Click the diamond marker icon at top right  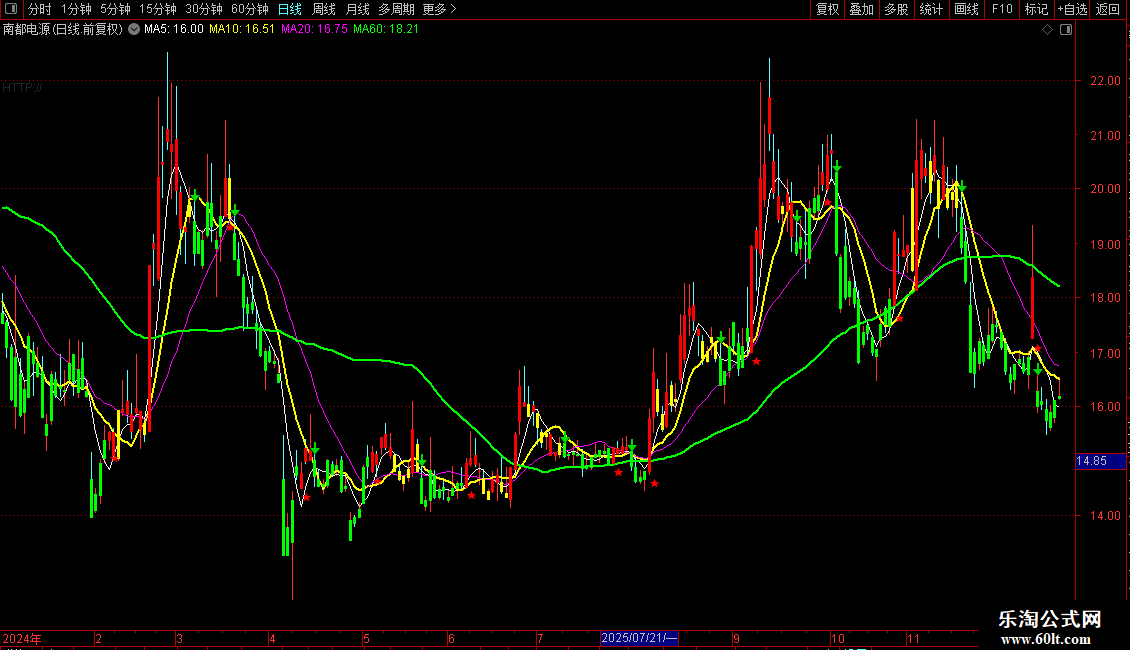click(1047, 30)
